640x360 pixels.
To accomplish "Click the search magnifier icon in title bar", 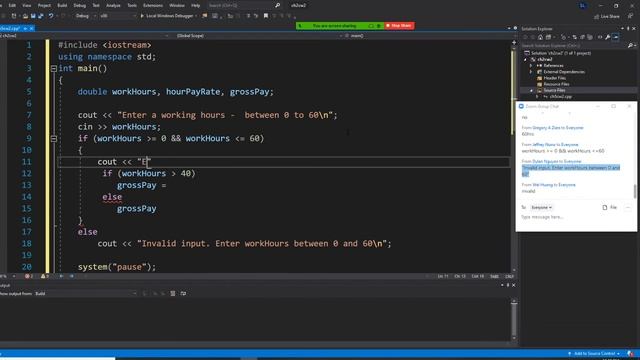I will click(278, 5).
